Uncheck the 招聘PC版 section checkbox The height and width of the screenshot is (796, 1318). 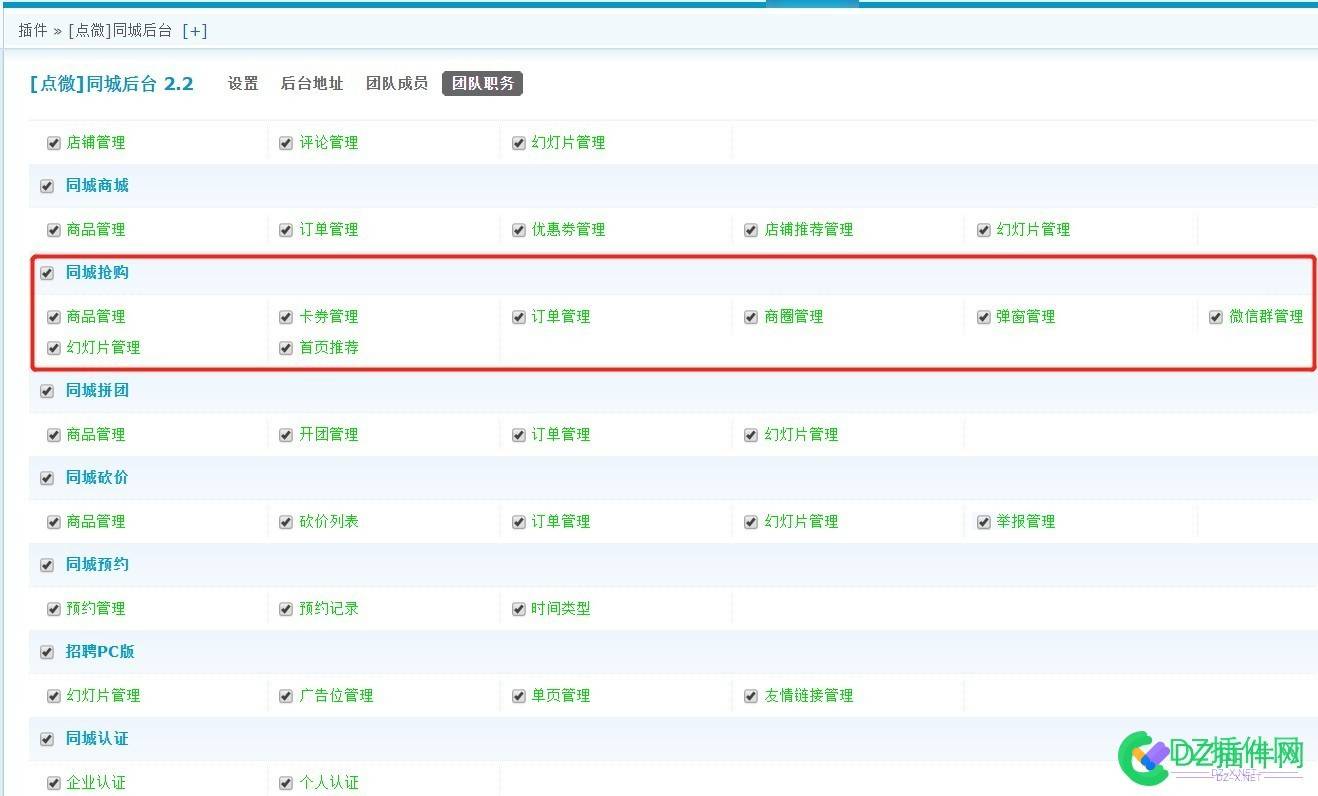(x=47, y=652)
